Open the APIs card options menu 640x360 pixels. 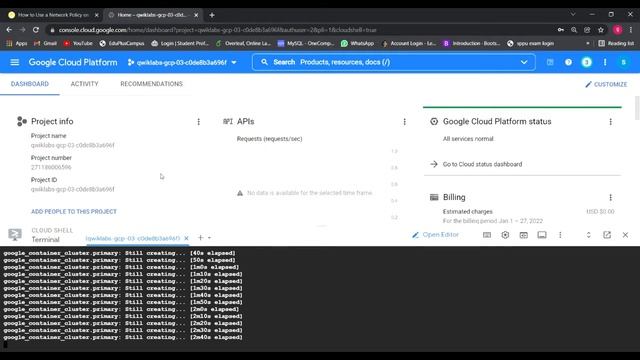point(404,122)
